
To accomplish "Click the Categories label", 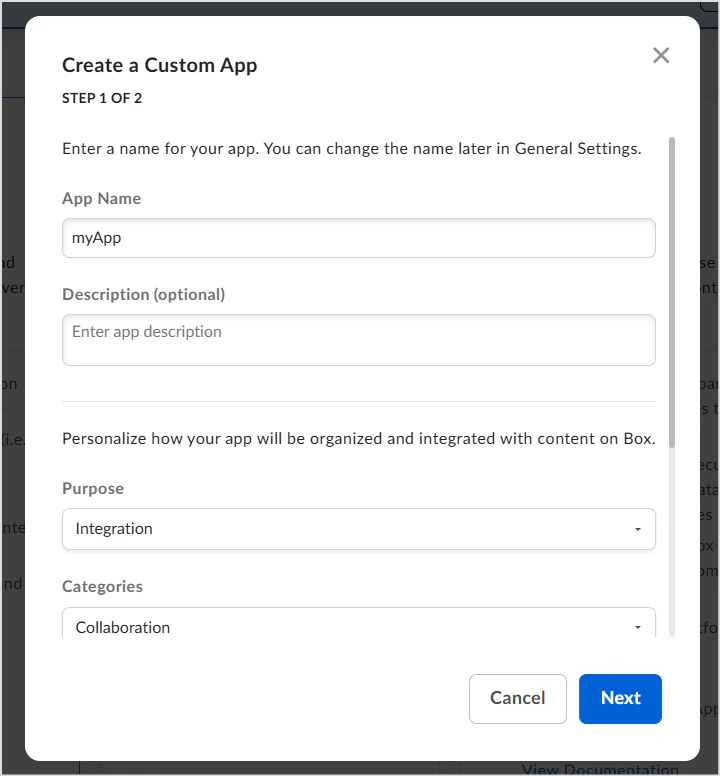I will 102,586.
